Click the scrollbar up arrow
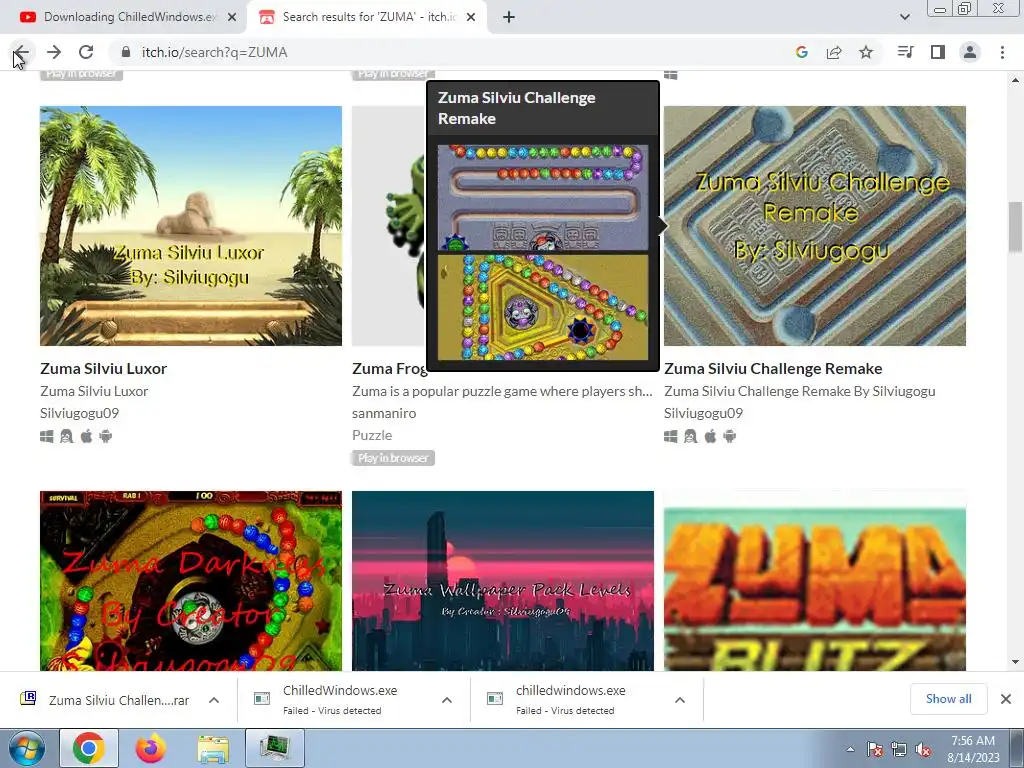The width and height of the screenshot is (1024, 768). tap(1015, 80)
